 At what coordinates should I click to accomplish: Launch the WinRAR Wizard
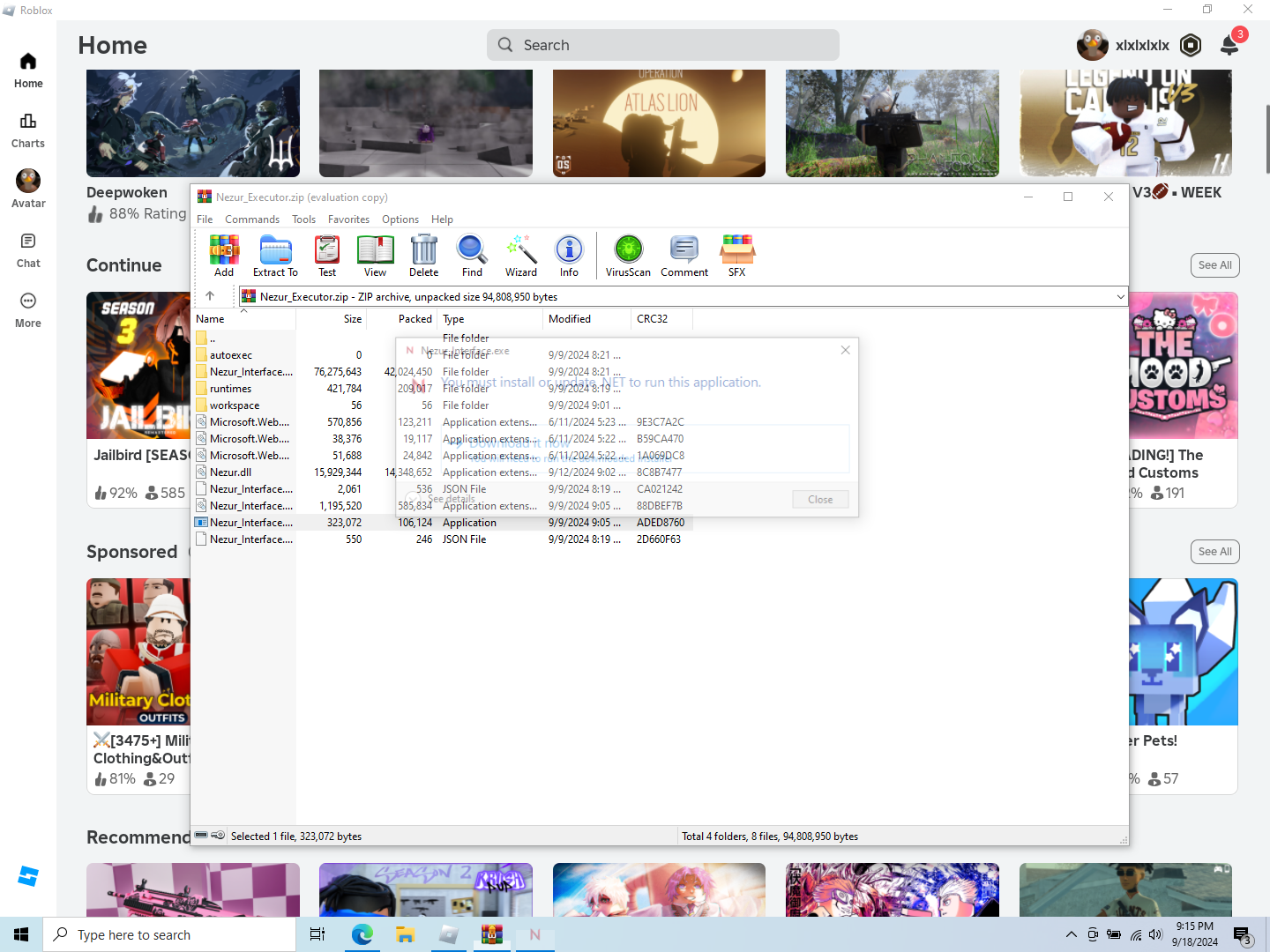pyautogui.click(x=521, y=256)
